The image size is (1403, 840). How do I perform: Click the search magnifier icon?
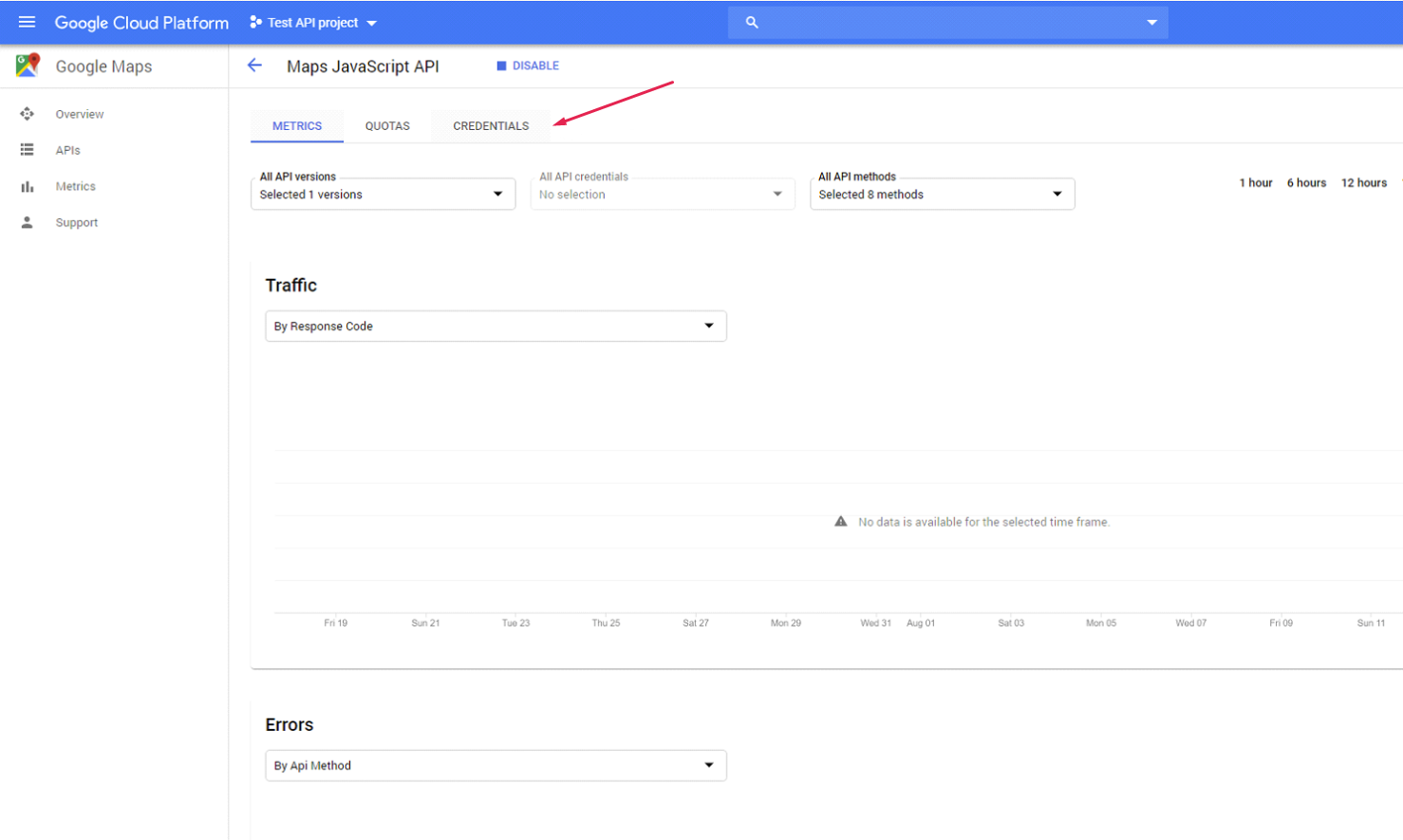point(752,22)
